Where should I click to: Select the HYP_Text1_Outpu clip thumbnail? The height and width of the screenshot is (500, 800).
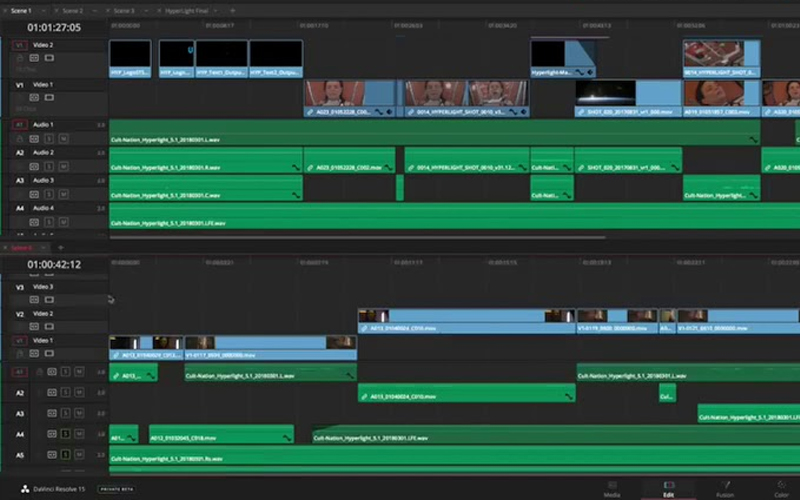[x=222, y=54]
